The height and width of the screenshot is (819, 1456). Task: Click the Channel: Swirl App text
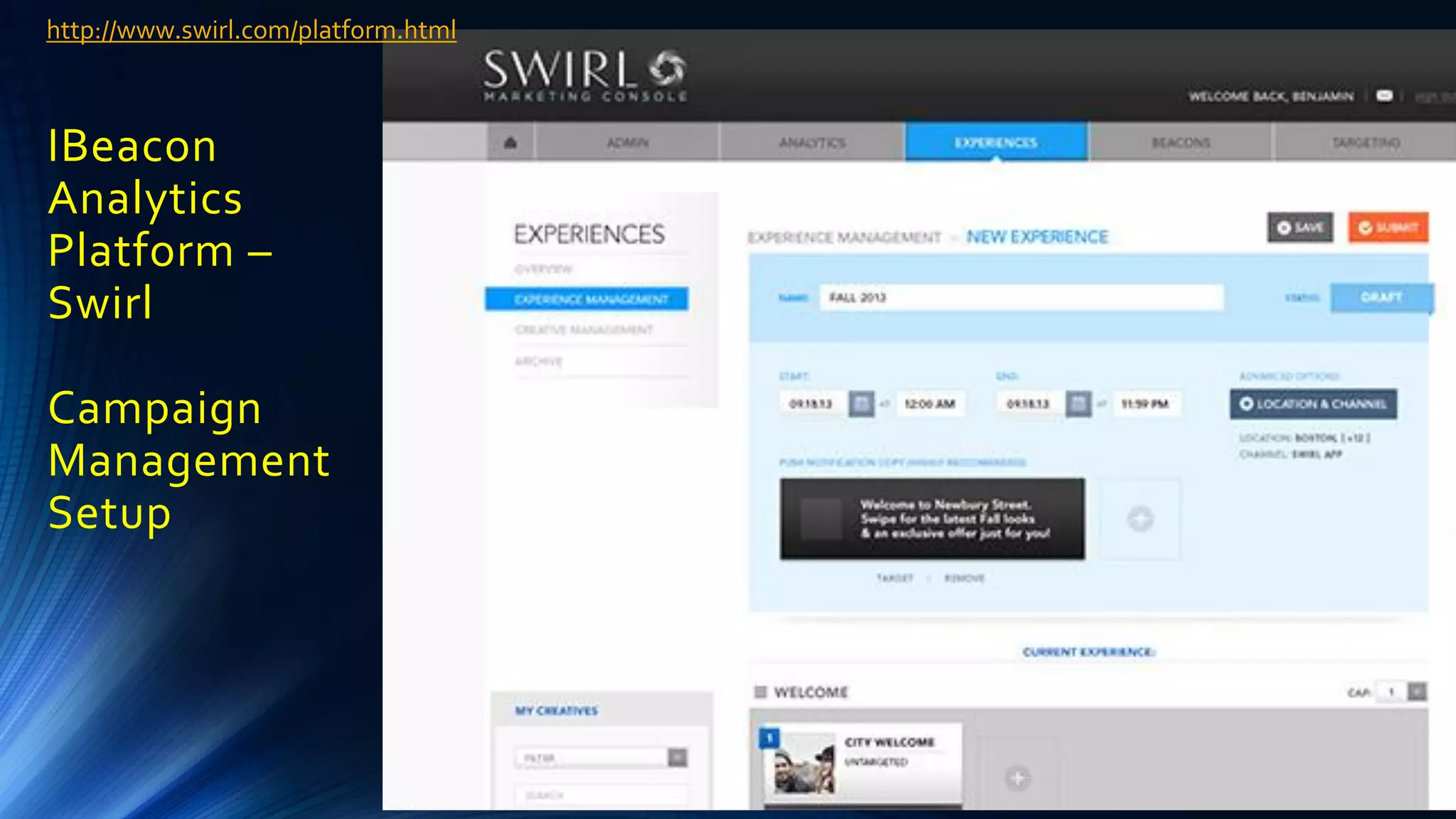[x=1290, y=454]
